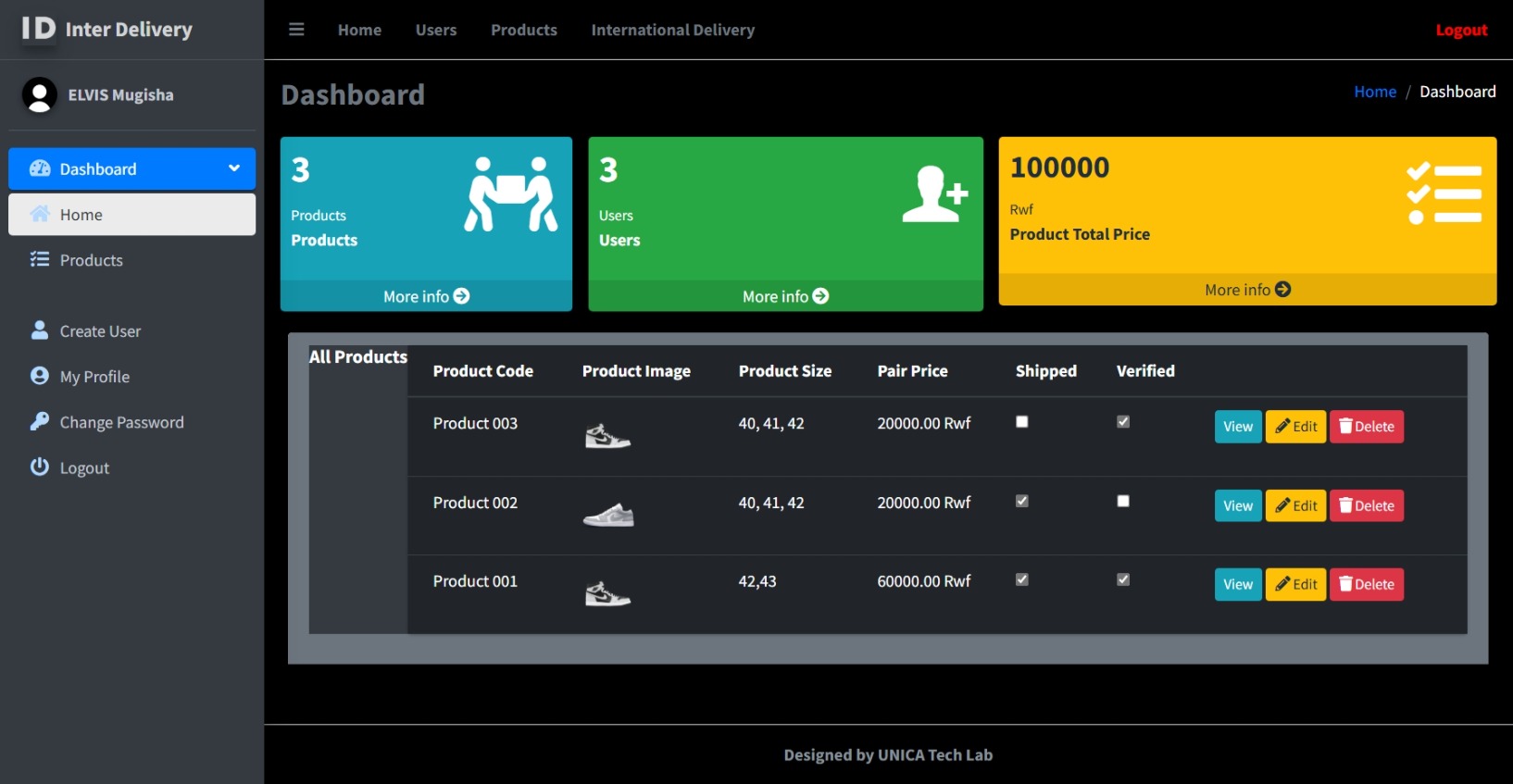Click the Product Size column header
This screenshot has height=784, width=1513.
pyautogui.click(x=785, y=370)
